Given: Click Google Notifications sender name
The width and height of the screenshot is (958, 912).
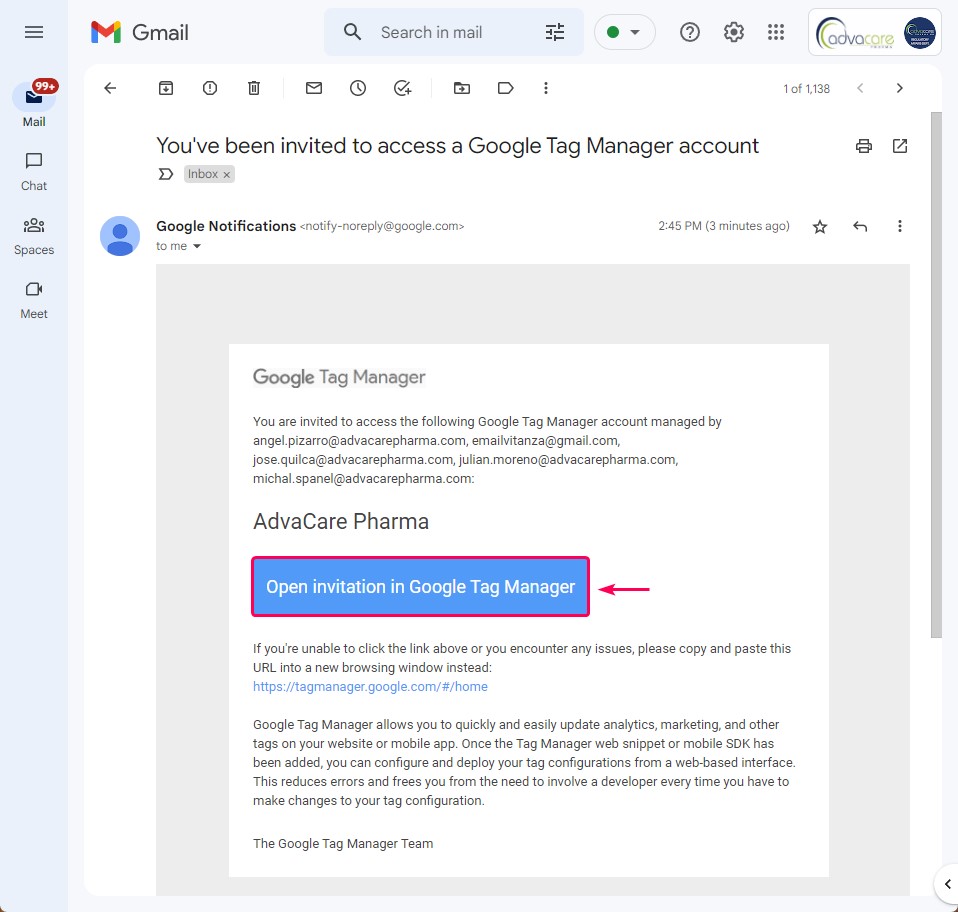Looking at the screenshot, I should (226, 226).
